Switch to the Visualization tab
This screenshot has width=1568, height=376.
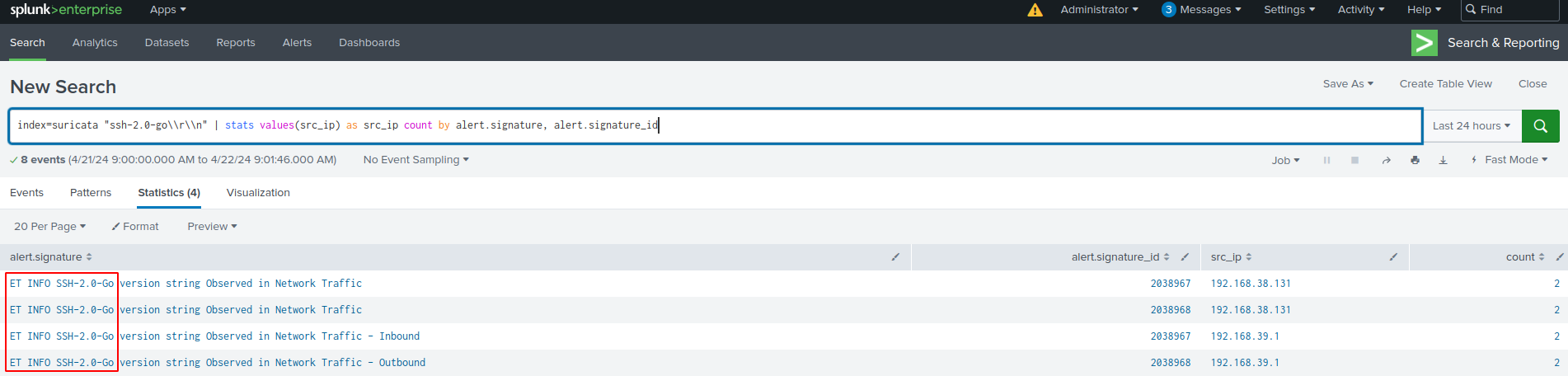(x=258, y=193)
